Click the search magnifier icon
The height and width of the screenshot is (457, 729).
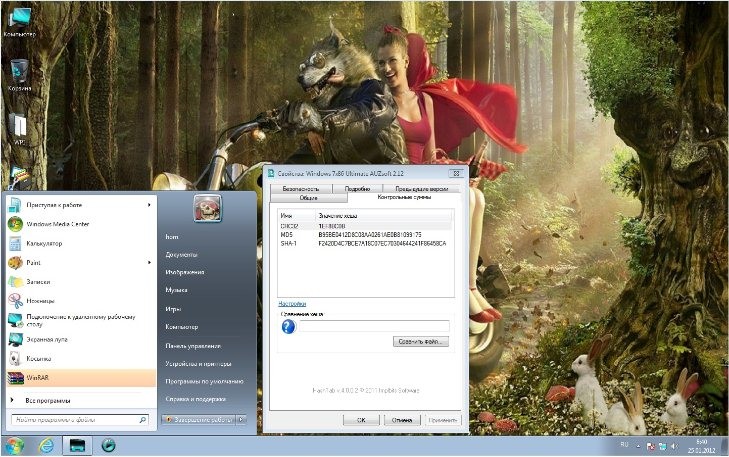(x=142, y=419)
